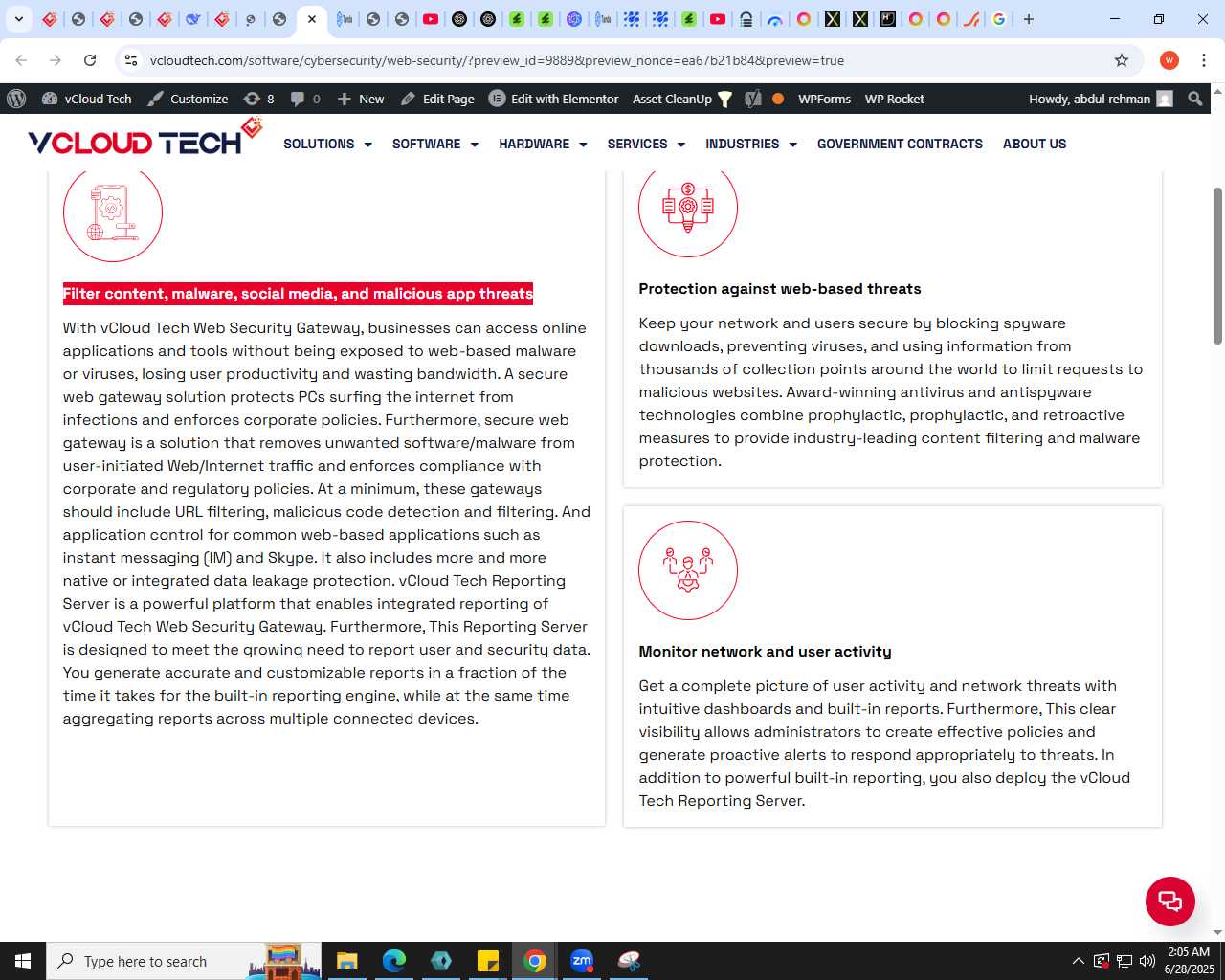Open the Chrome profile avatar
The width and height of the screenshot is (1225, 980).
pyautogui.click(x=1169, y=60)
